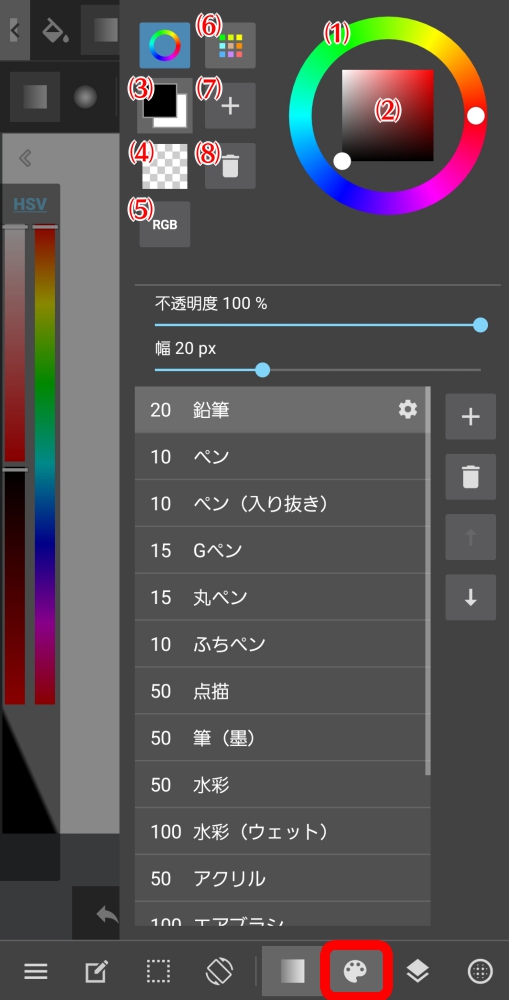Open the layers panel icon
Screen dimensions: 509x1000
418,971
